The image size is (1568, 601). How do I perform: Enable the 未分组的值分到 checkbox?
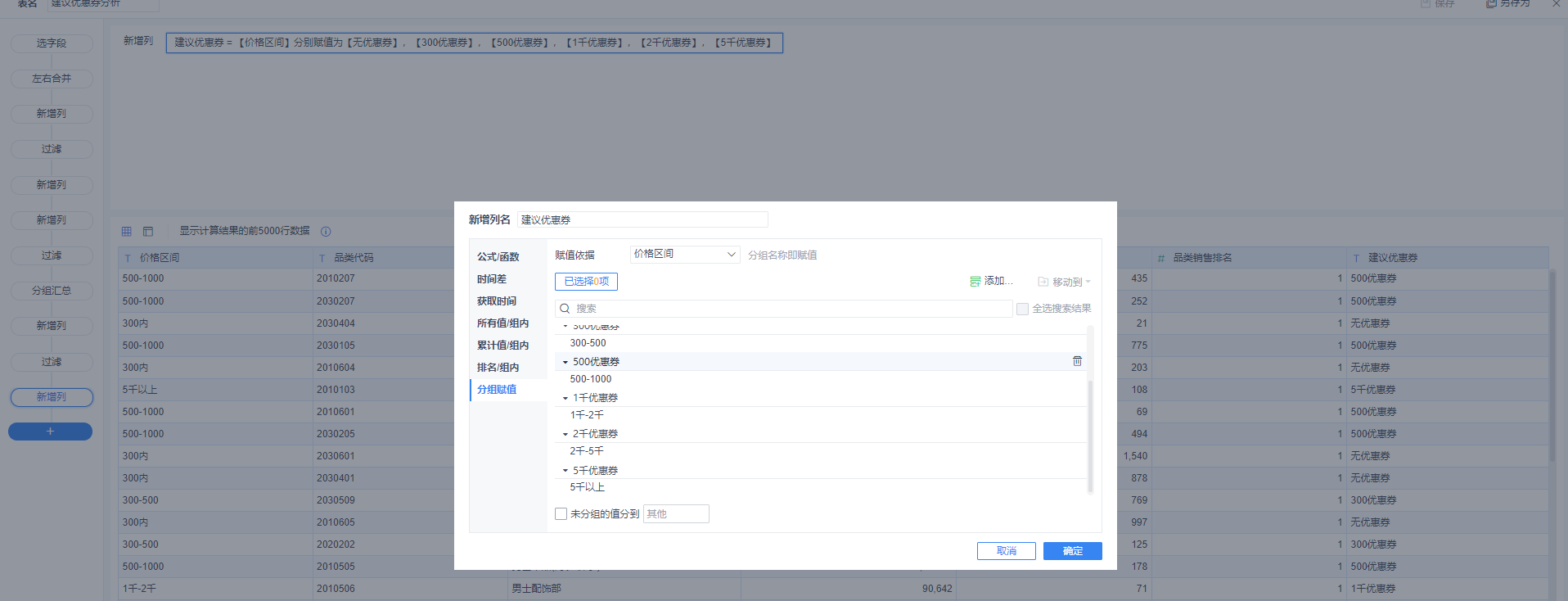click(x=561, y=514)
